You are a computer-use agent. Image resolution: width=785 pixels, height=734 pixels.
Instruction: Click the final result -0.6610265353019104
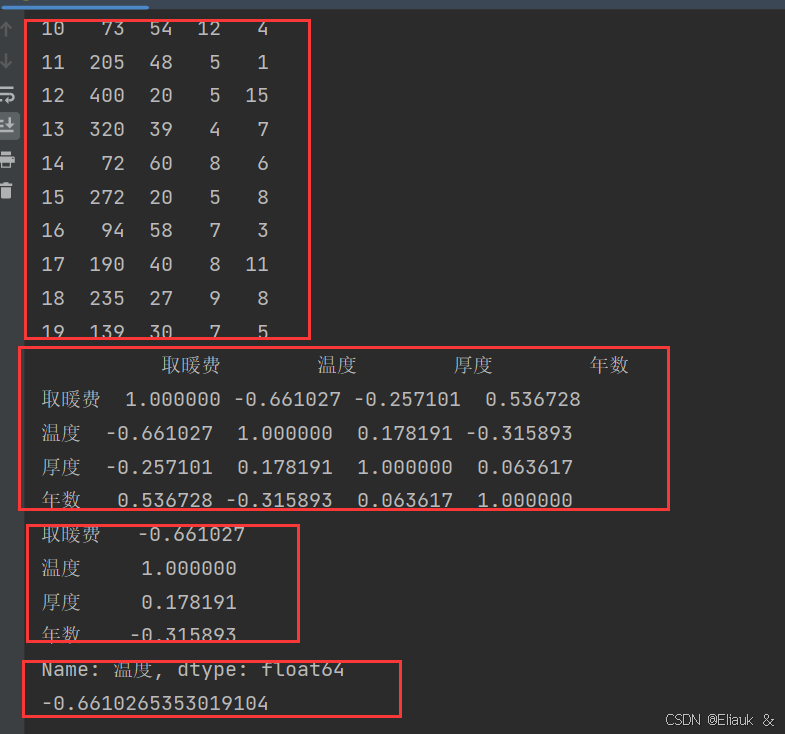[x=155, y=703]
